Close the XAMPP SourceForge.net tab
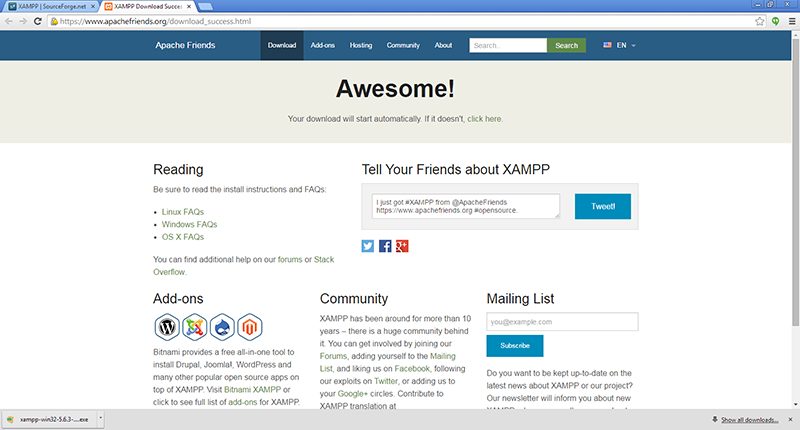This screenshot has height=430, width=800. (x=93, y=7)
